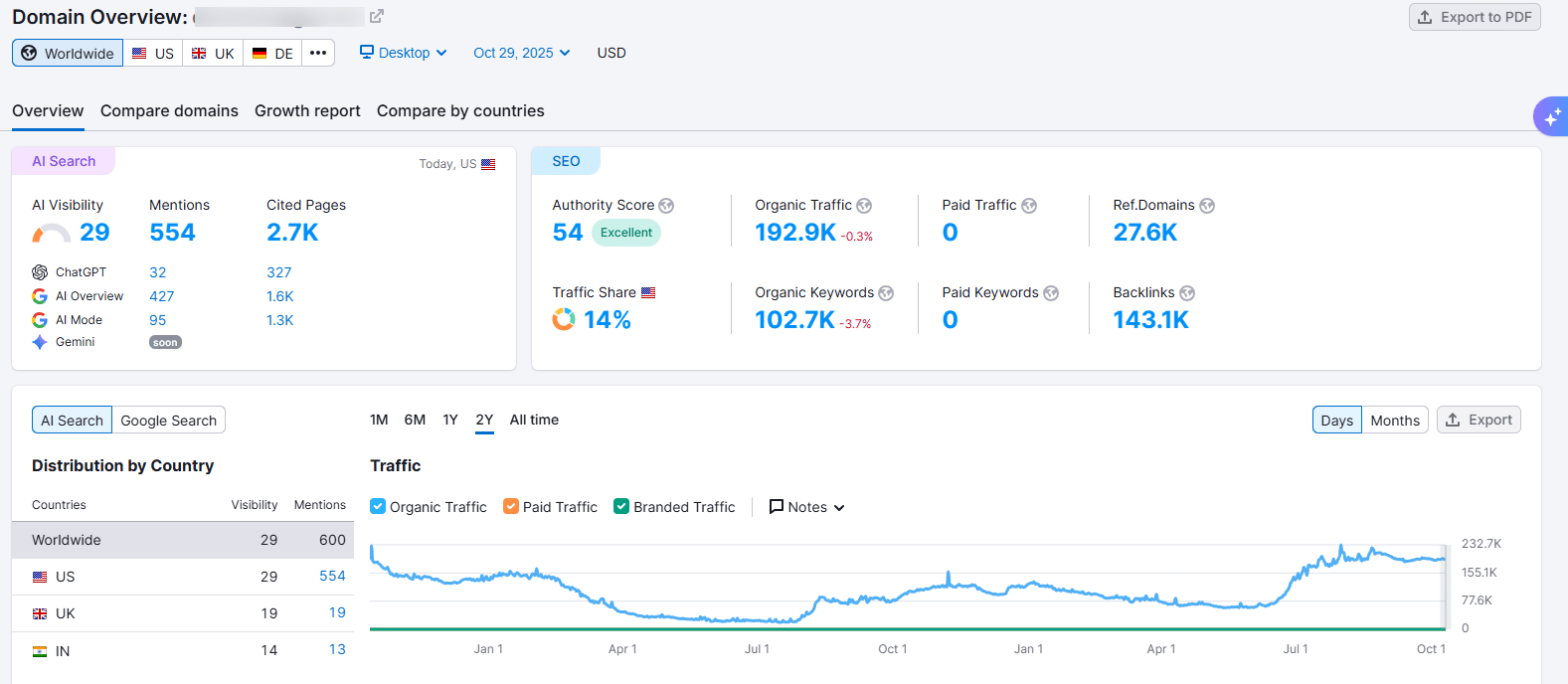Select the 2Y time range
Viewport: 1568px width, 684px height.
[484, 420]
